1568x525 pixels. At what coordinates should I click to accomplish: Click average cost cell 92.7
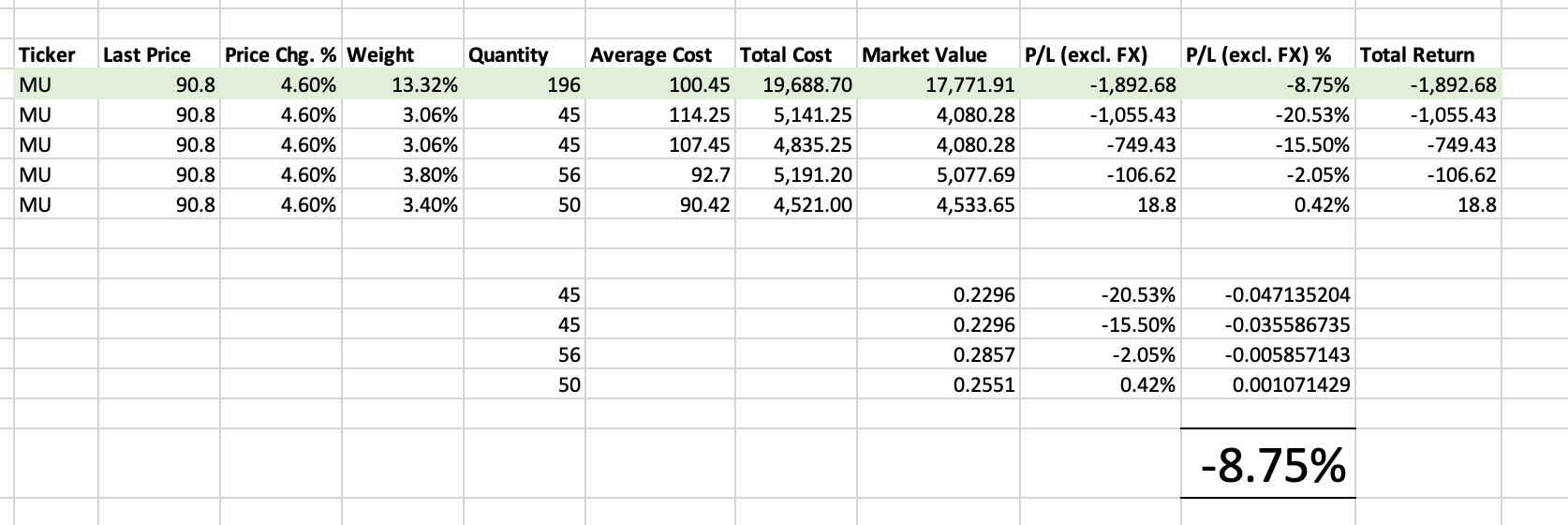click(660, 175)
